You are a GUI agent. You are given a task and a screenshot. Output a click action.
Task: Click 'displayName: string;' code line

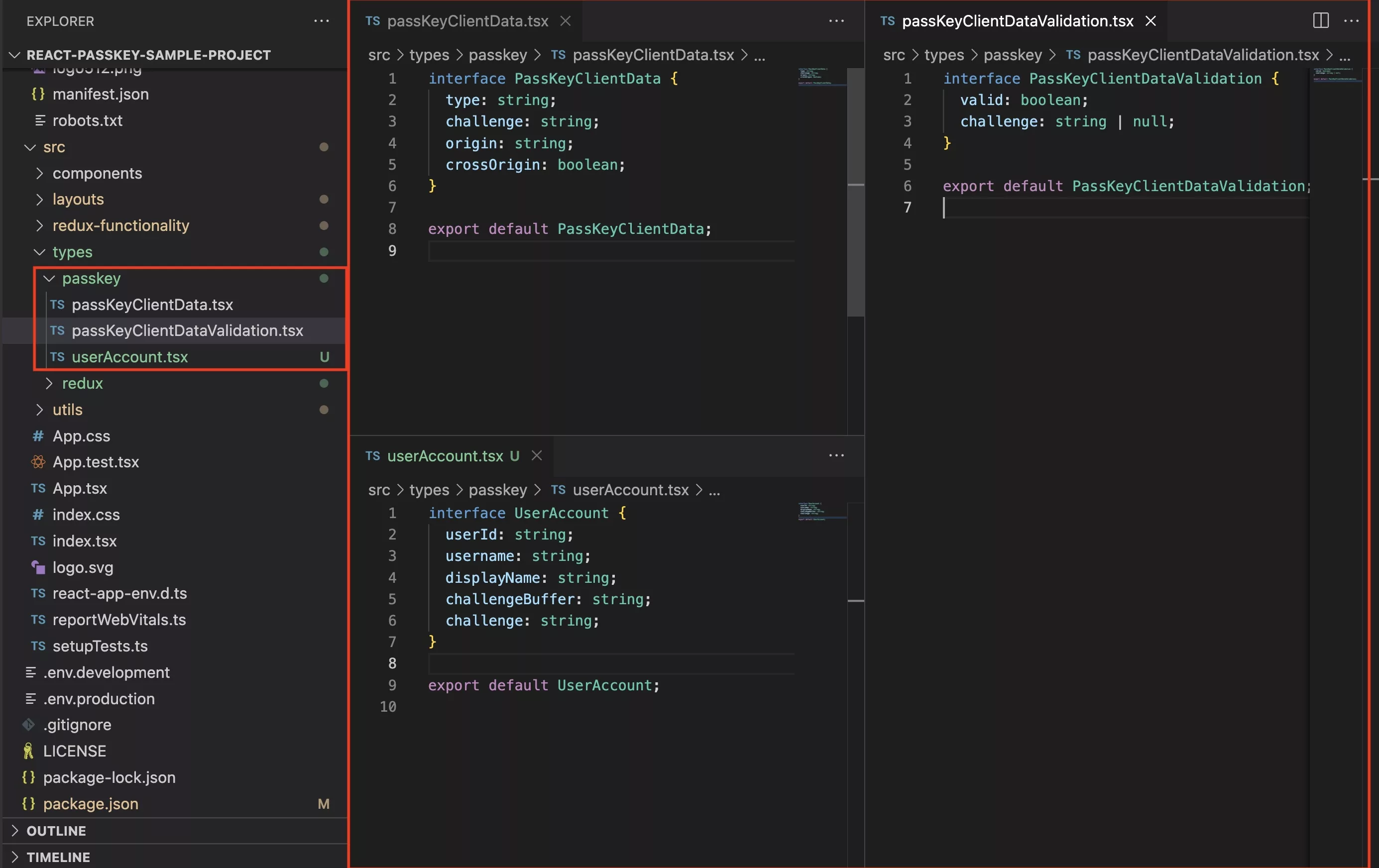(x=531, y=578)
